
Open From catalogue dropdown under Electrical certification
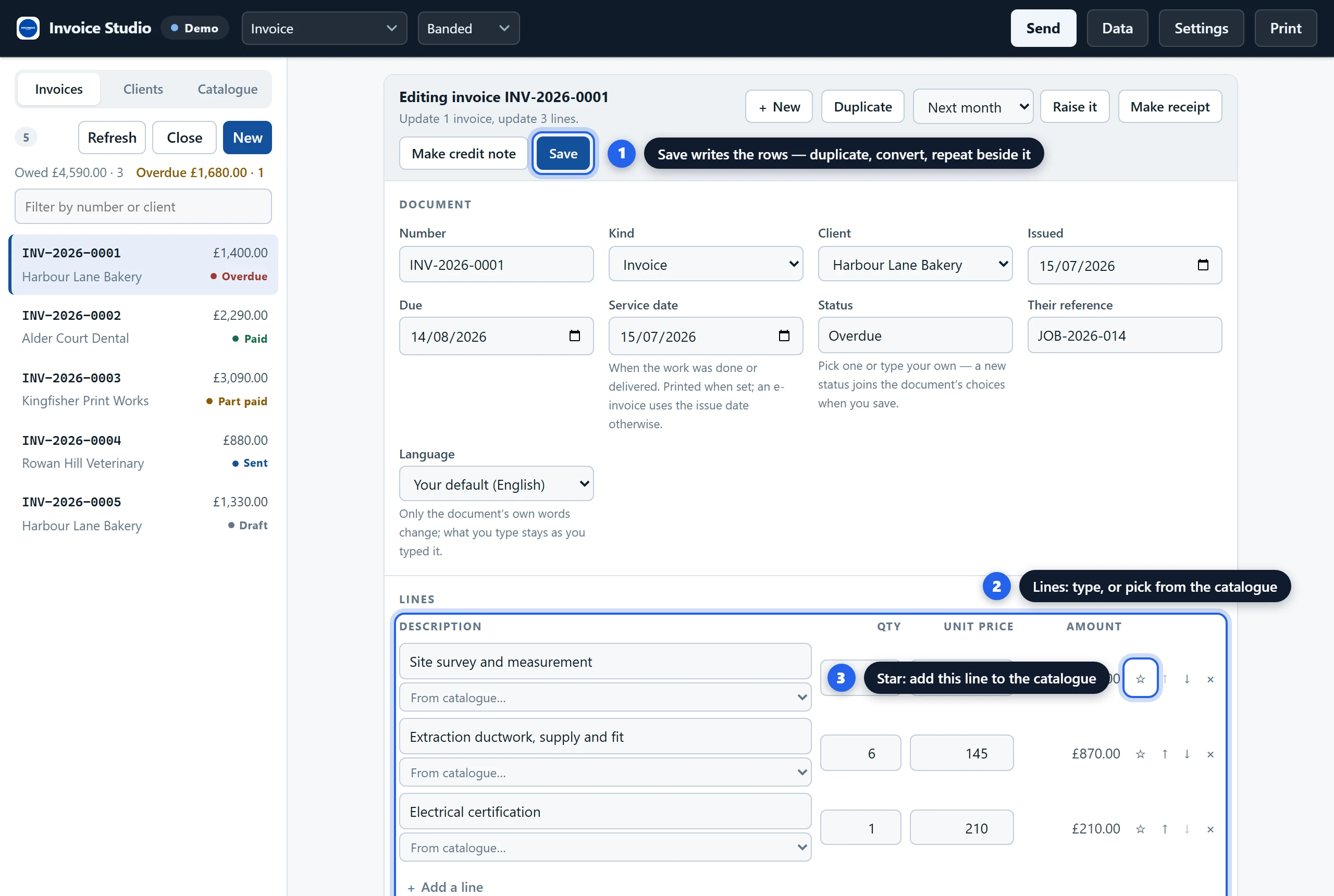(x=604, y=847)
